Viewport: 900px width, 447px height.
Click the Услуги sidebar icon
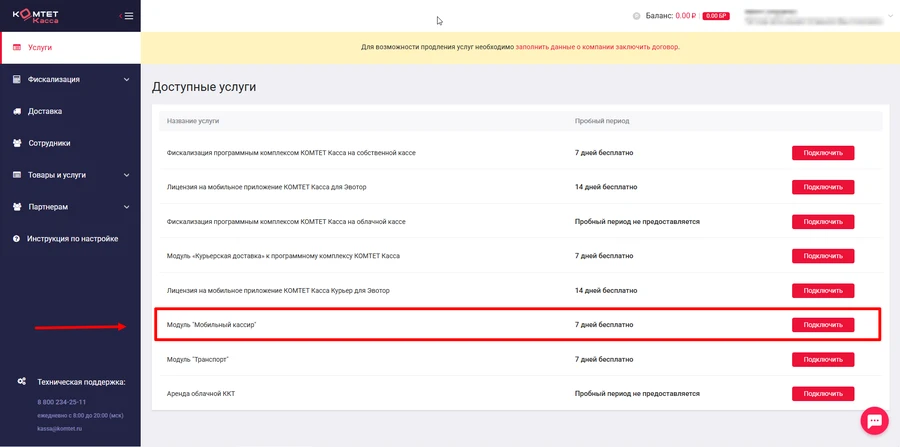tap(17, 47)
